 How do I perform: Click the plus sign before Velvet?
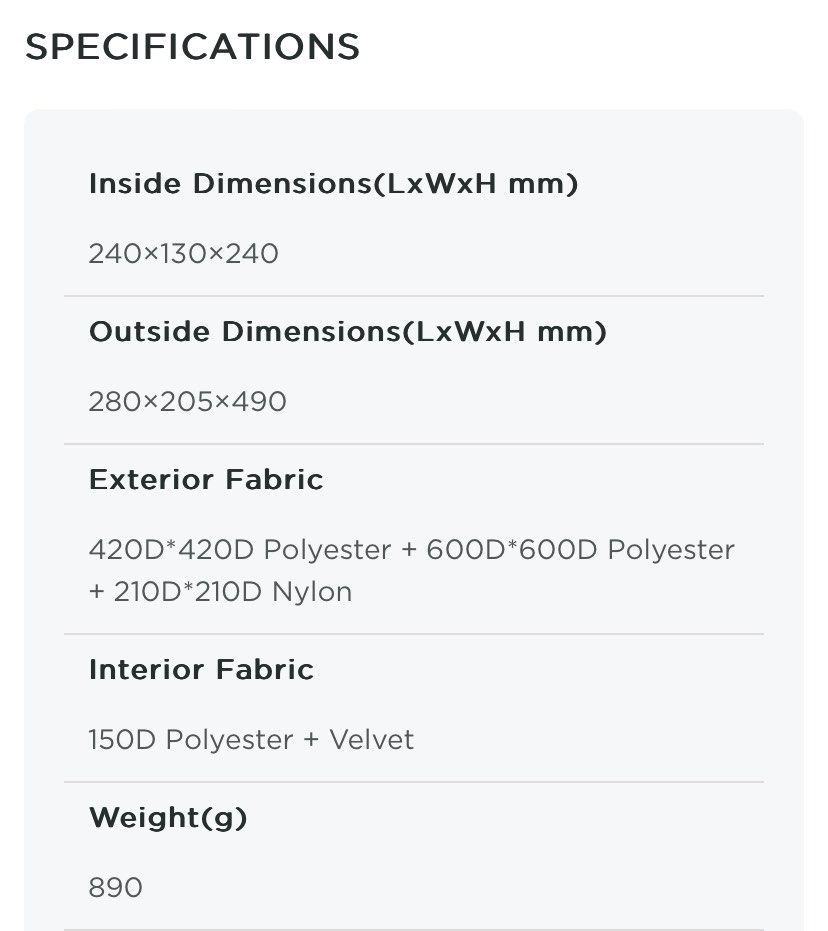coord(311,740)
